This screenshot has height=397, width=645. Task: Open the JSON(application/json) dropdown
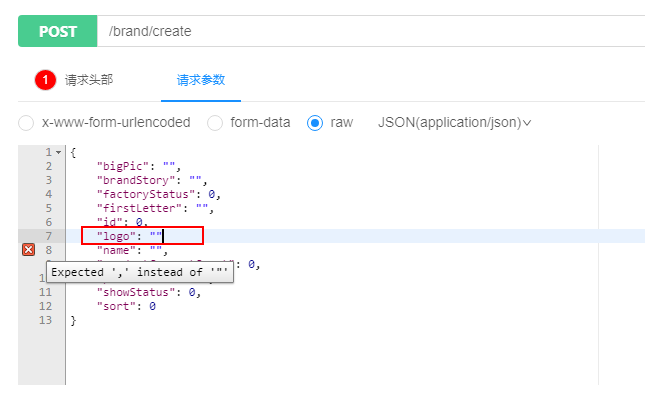tap(455, 123)
